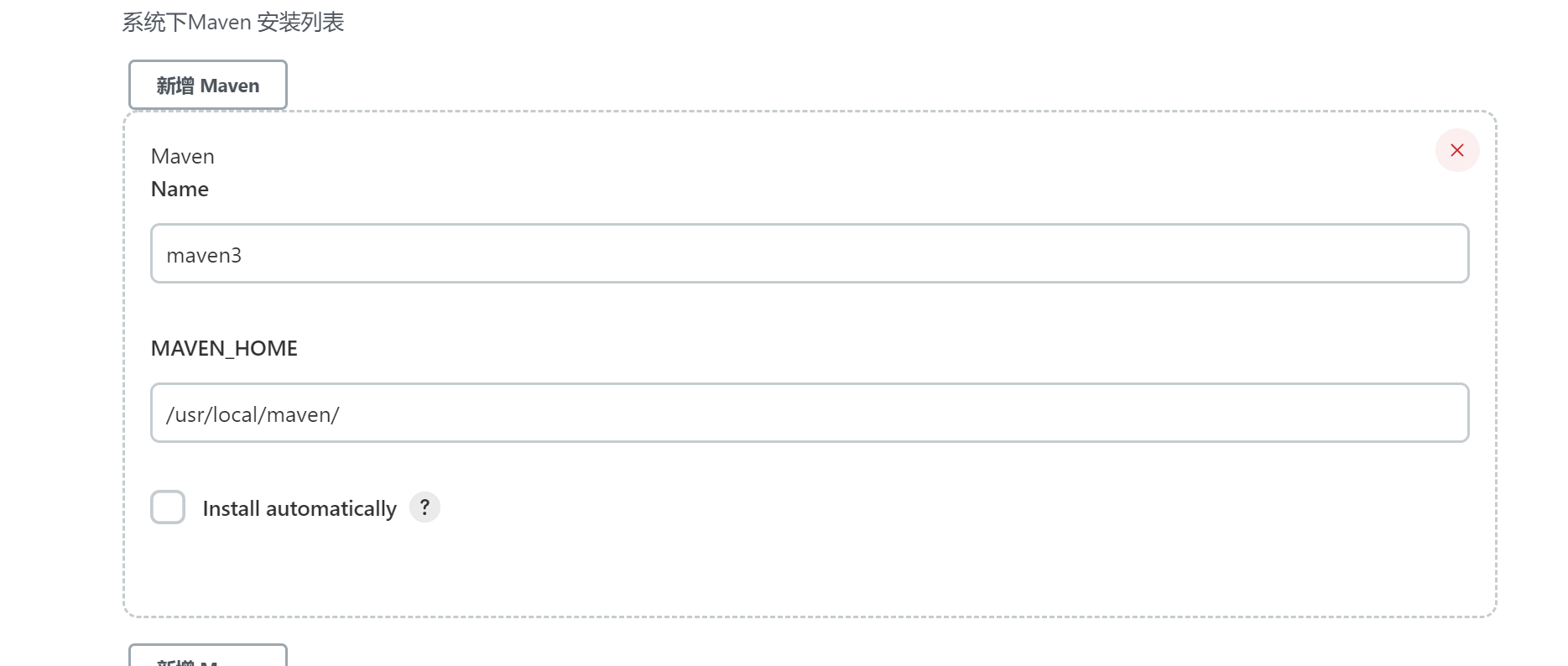
Task: Enable the Install automatically checkbox
Action: click(168, 507)
